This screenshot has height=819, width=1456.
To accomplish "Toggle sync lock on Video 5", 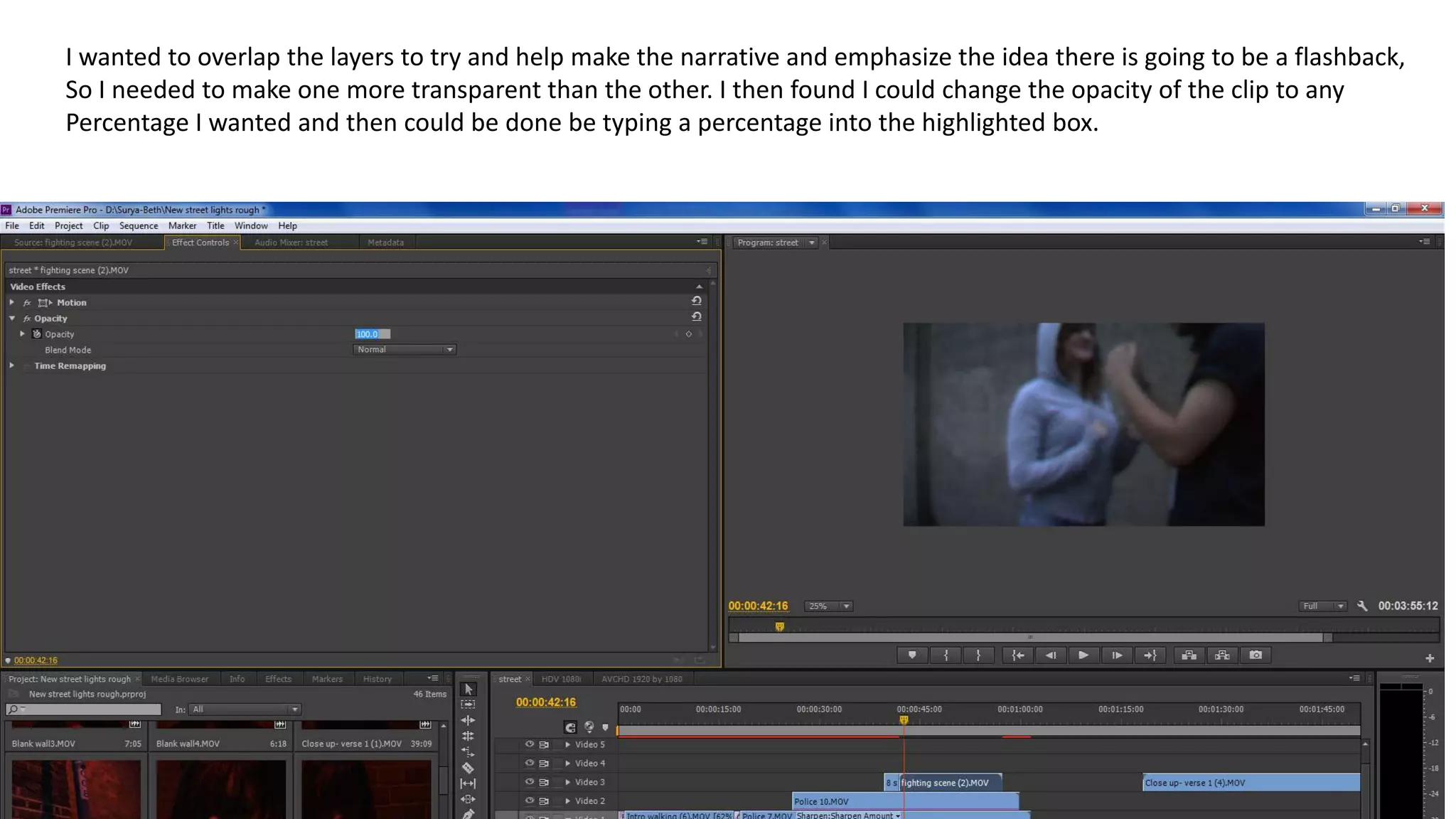I will 544,744.
